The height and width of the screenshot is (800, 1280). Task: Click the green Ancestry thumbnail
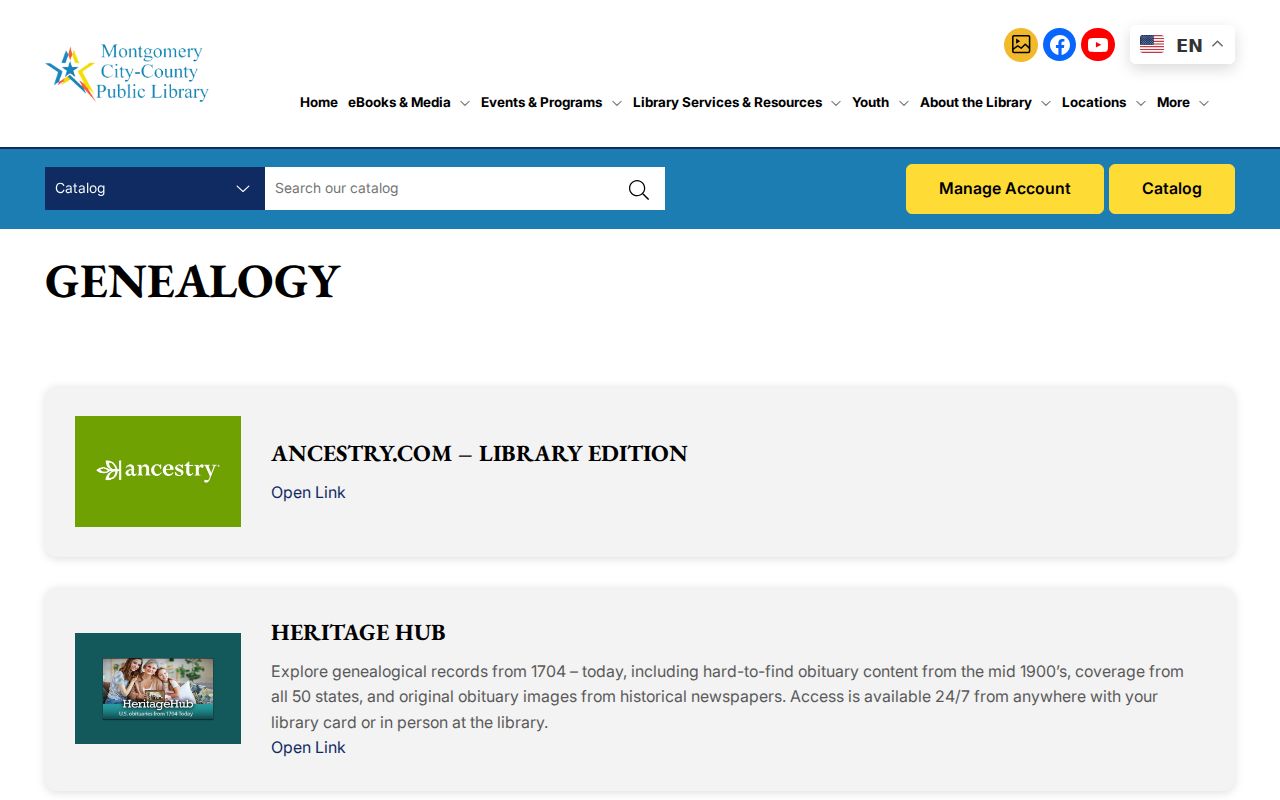pos(158,471)
